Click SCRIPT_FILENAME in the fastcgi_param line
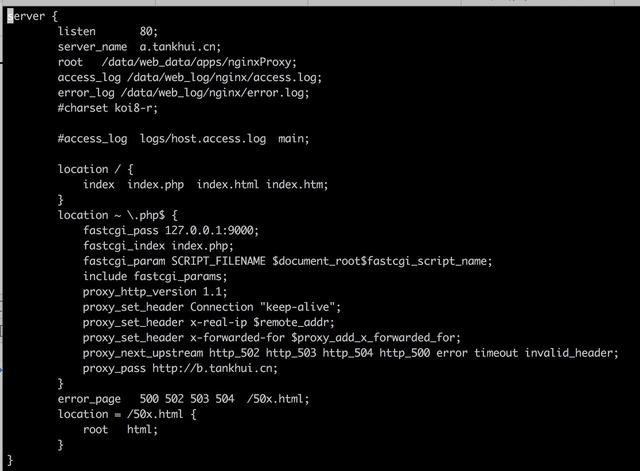 click(x=218, y=261)
